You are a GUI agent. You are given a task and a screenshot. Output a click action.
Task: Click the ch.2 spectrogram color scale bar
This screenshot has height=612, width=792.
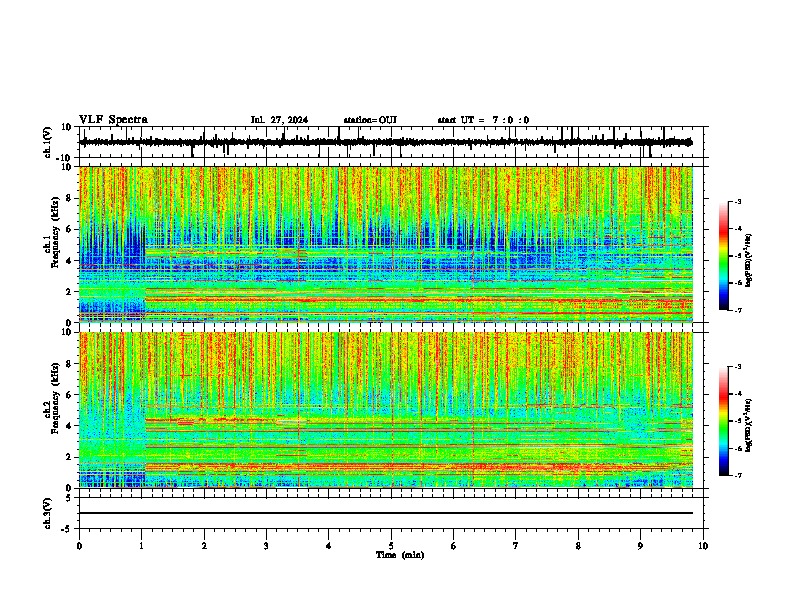click(x=724, y=421)
